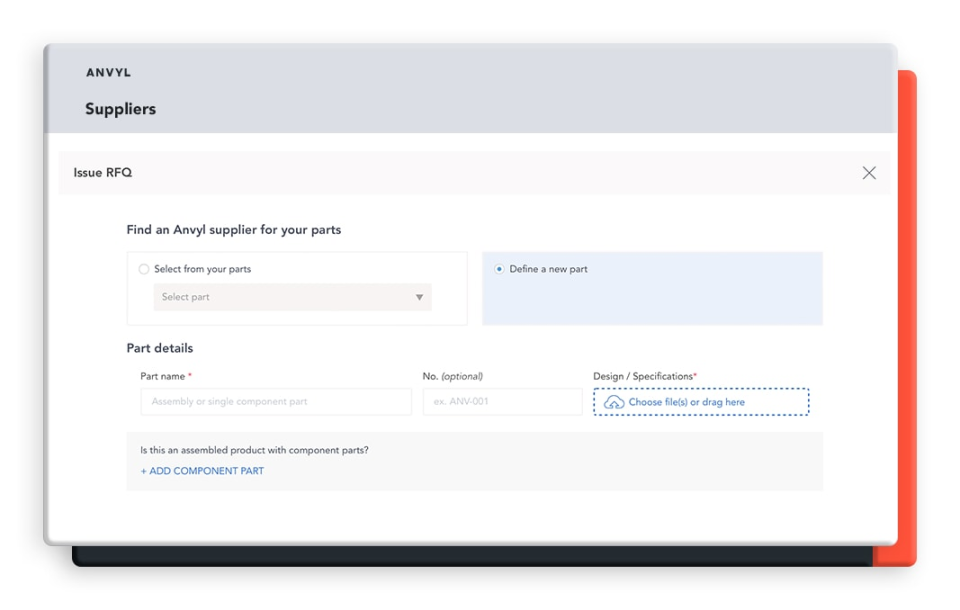Click the "Part details" section heading
Image resolution: width=960 pixels, height=610 pixels.
[159, 348]
